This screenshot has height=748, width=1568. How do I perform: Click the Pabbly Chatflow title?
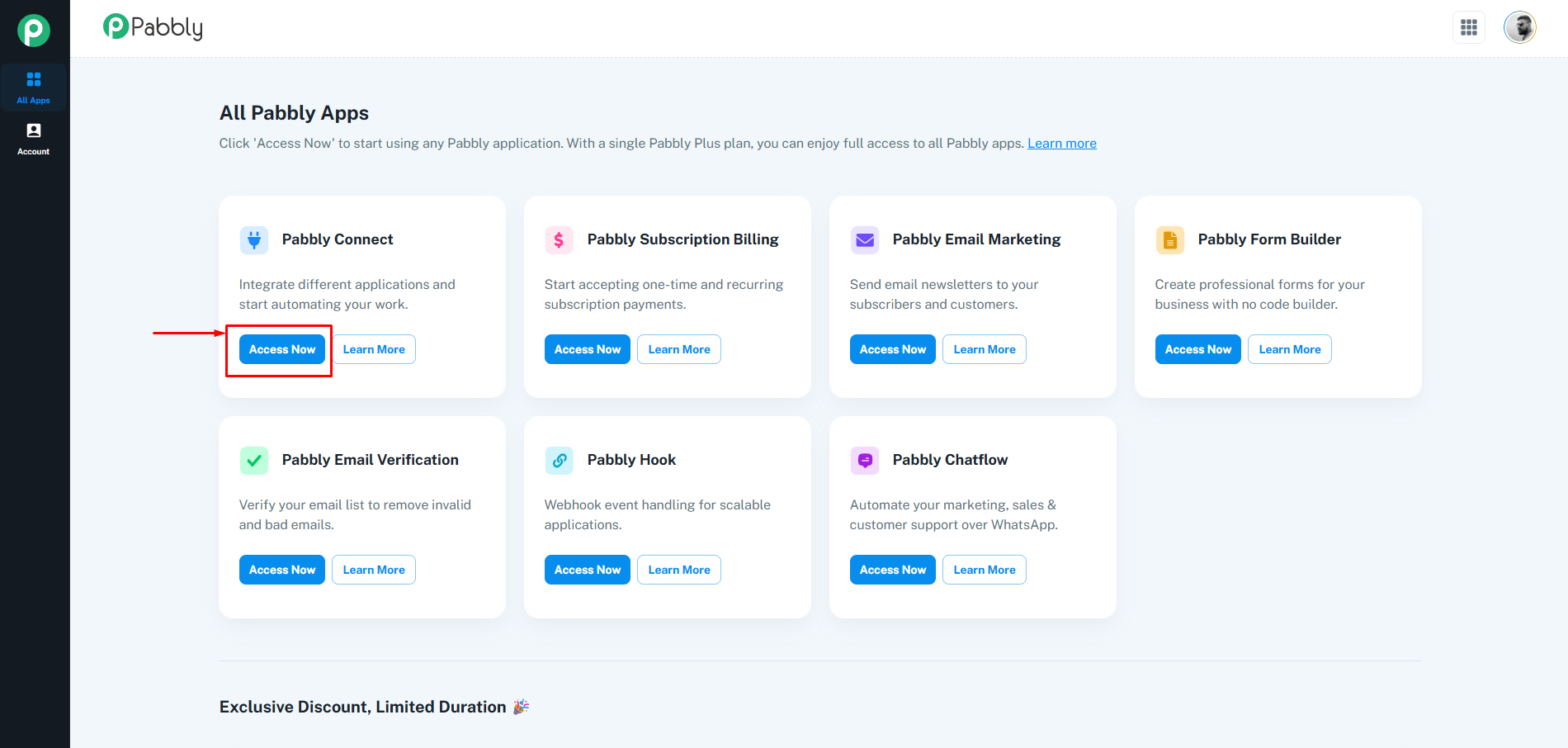[x=950, y=460]
